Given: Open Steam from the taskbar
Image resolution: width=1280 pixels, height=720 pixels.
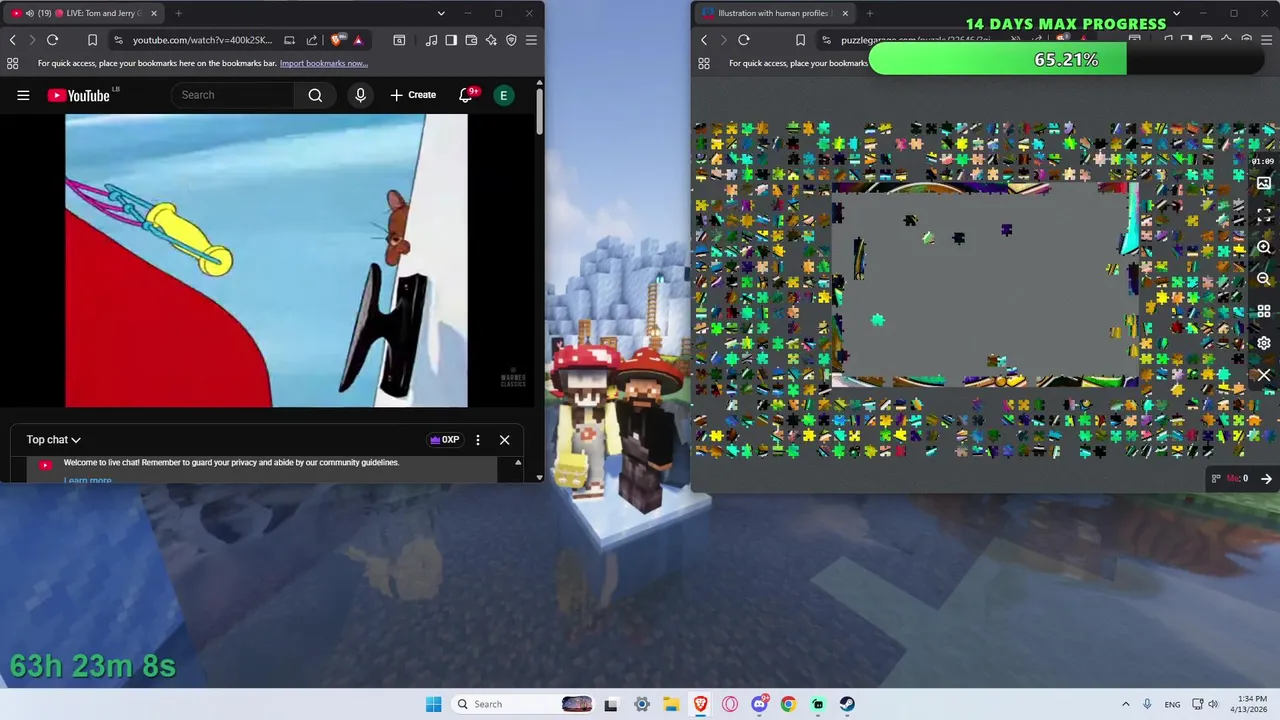Looking at the screenshot, I should click(x=847, y=704).
